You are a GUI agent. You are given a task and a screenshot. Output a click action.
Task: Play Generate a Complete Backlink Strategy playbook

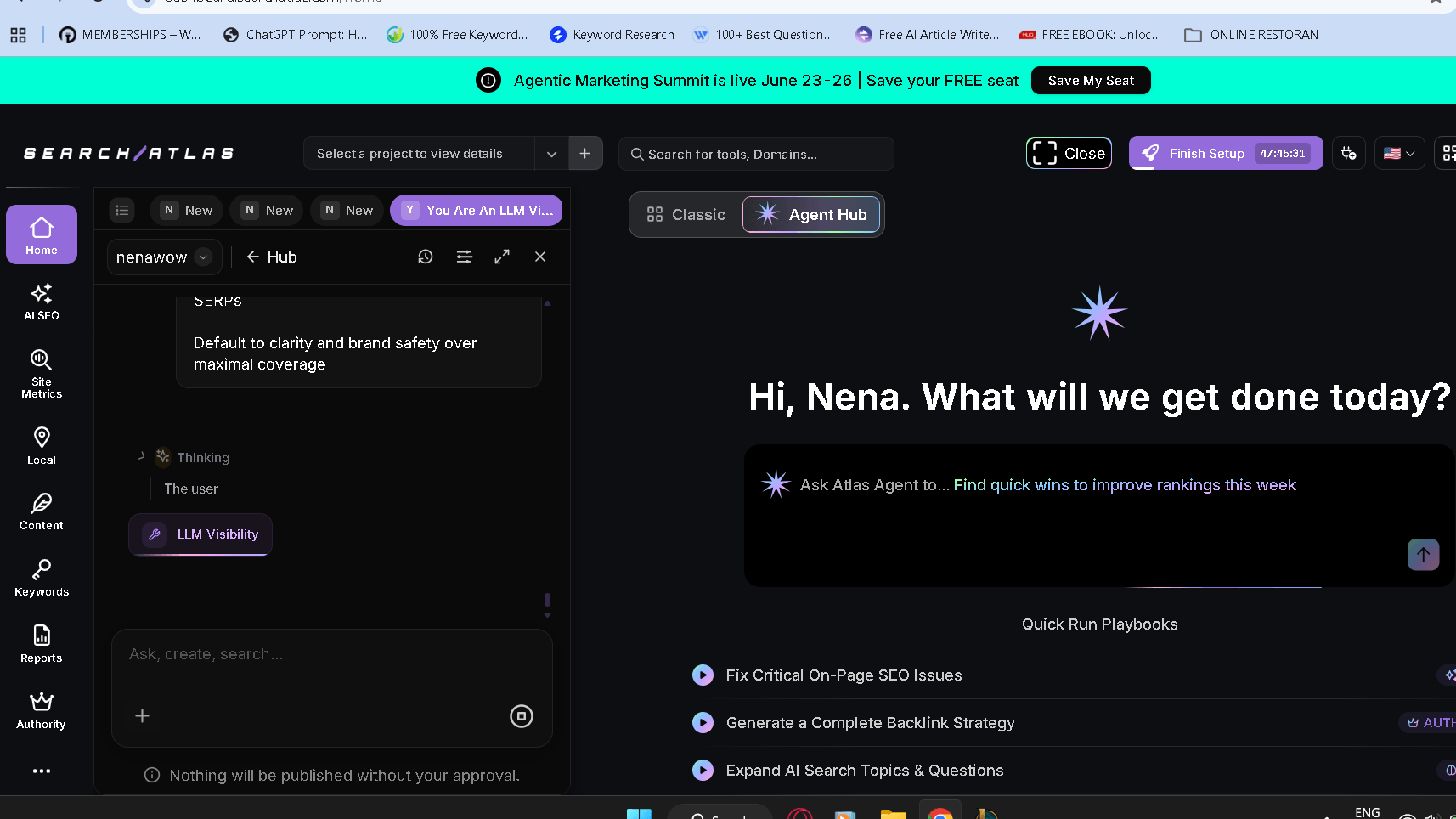703,723
